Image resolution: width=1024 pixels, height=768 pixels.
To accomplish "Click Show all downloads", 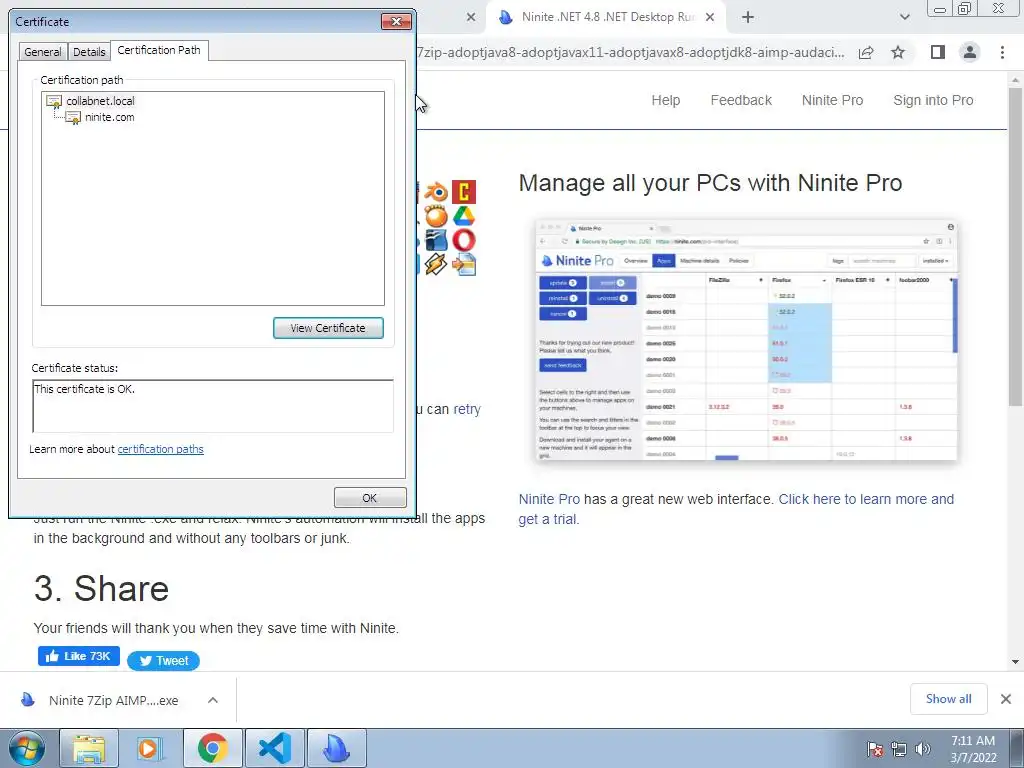I will tap(948, 699).
